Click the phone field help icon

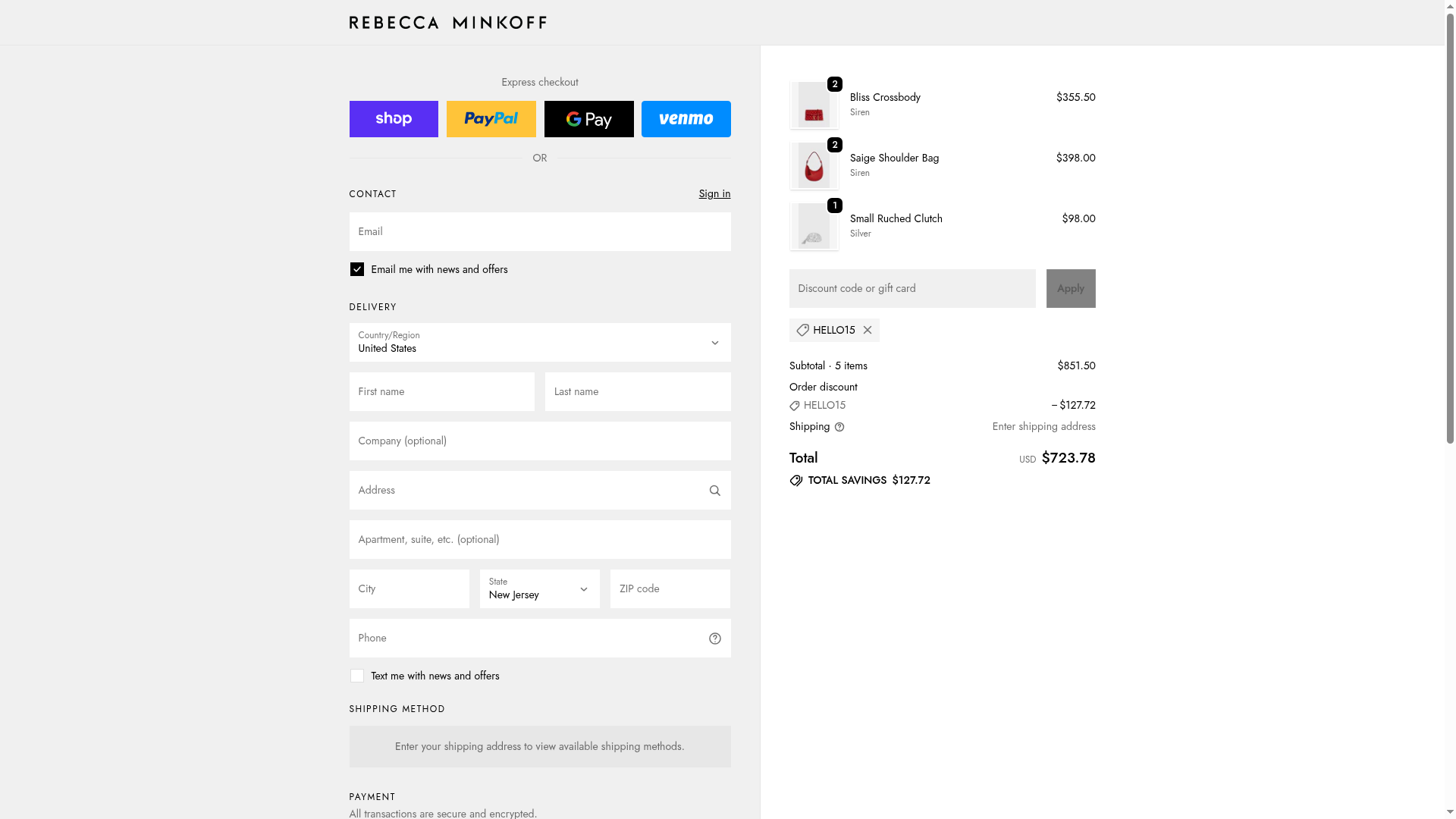(714, 639)
